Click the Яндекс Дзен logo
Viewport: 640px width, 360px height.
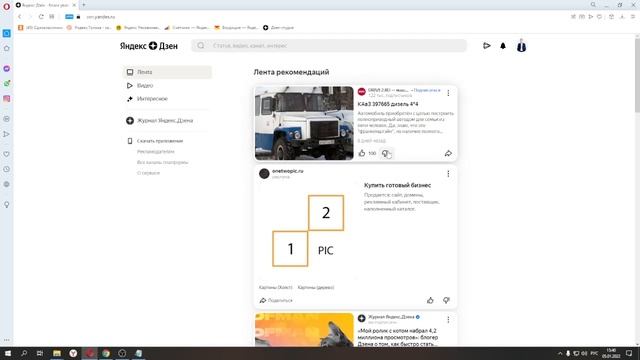149,46
